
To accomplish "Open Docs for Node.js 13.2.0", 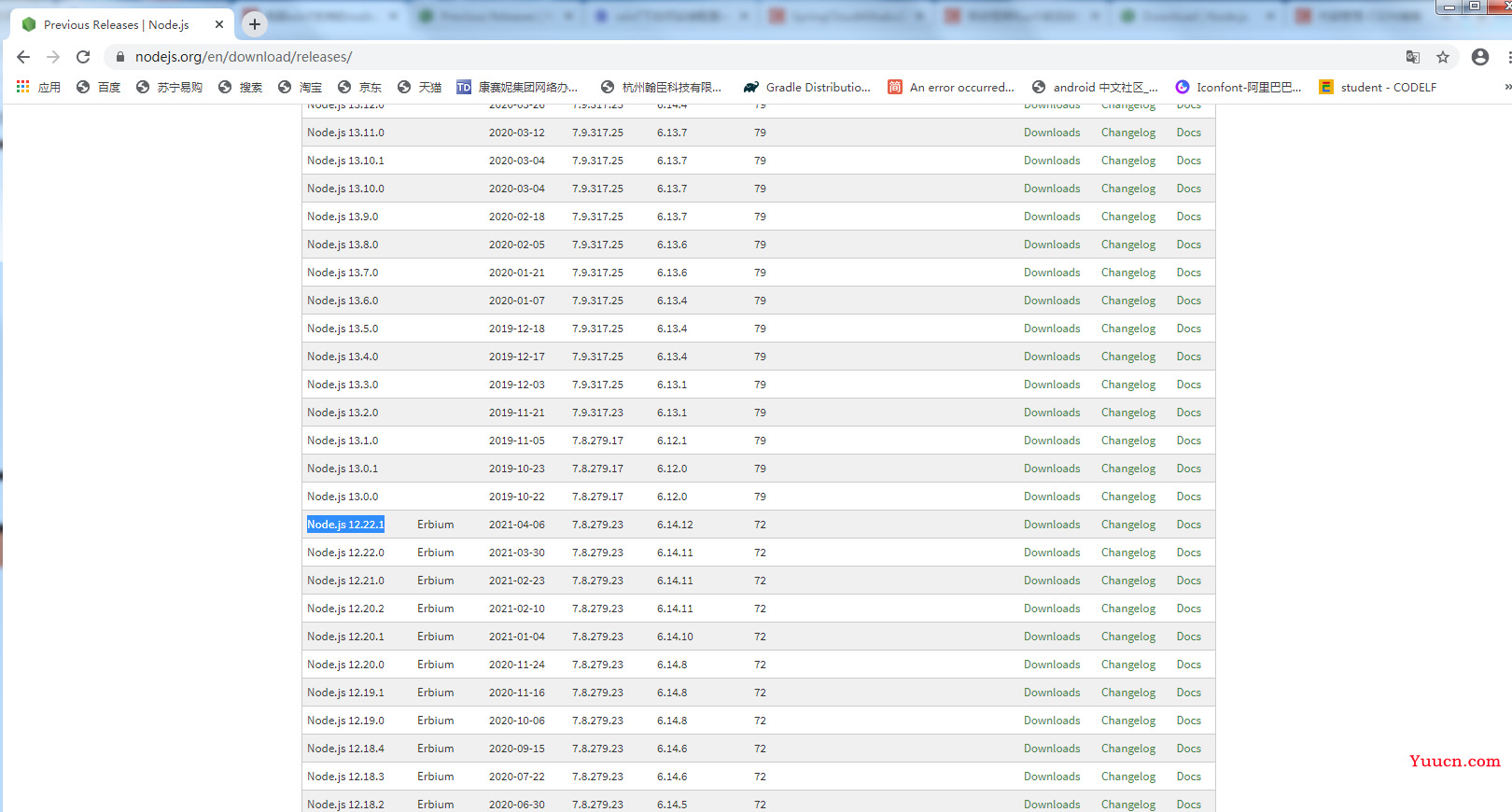I will pos(1189,413).
